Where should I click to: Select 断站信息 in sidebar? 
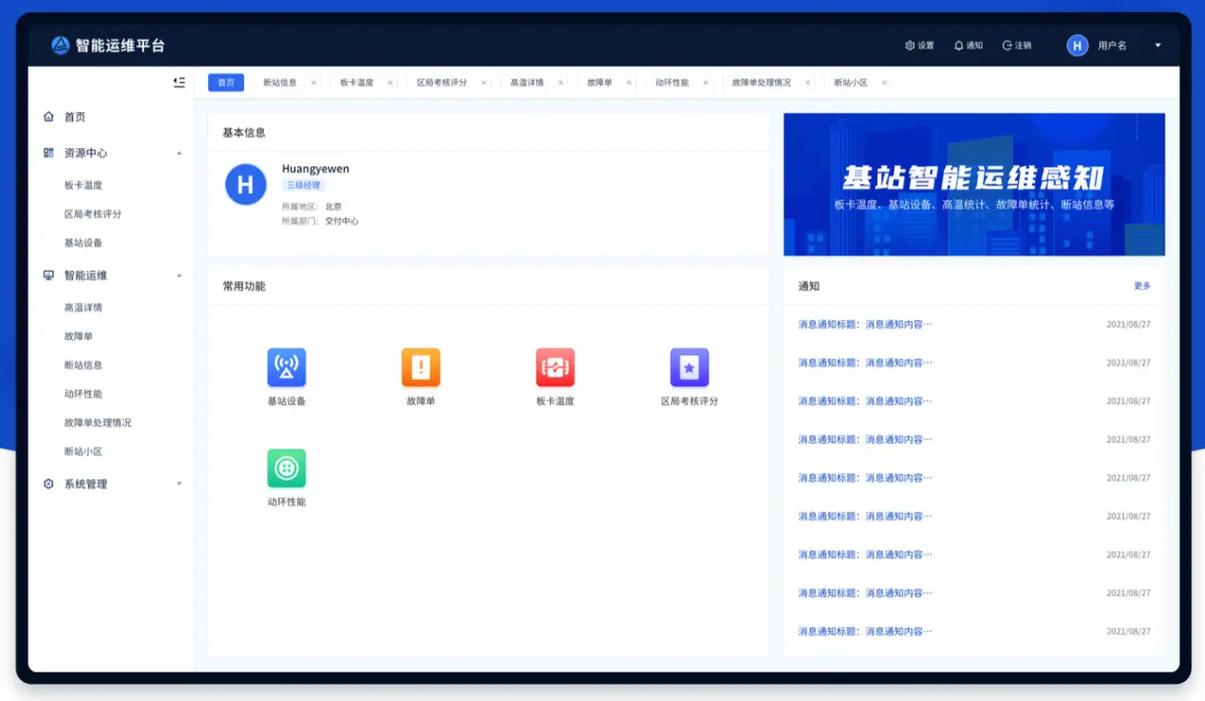83,365
